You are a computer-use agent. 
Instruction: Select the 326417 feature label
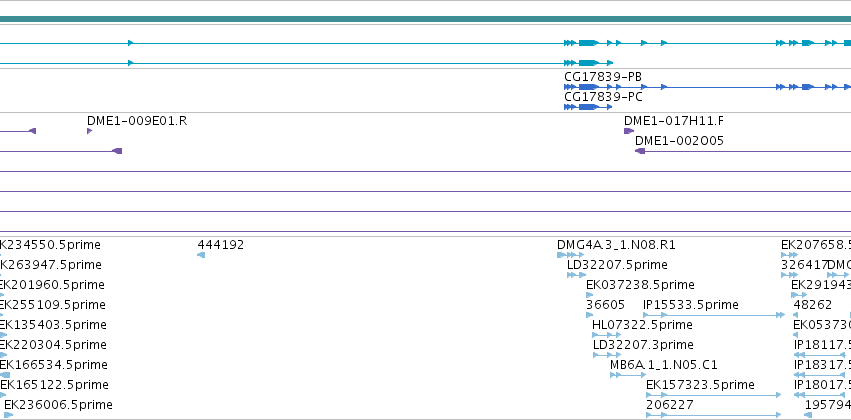(804, 265)
